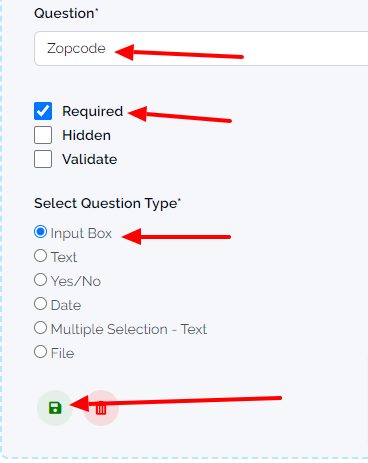Choose the Multiple Selection - Text radio
The height and width of the screenshot is (463, 368).
pyautogui.click(x=40, y=328)
